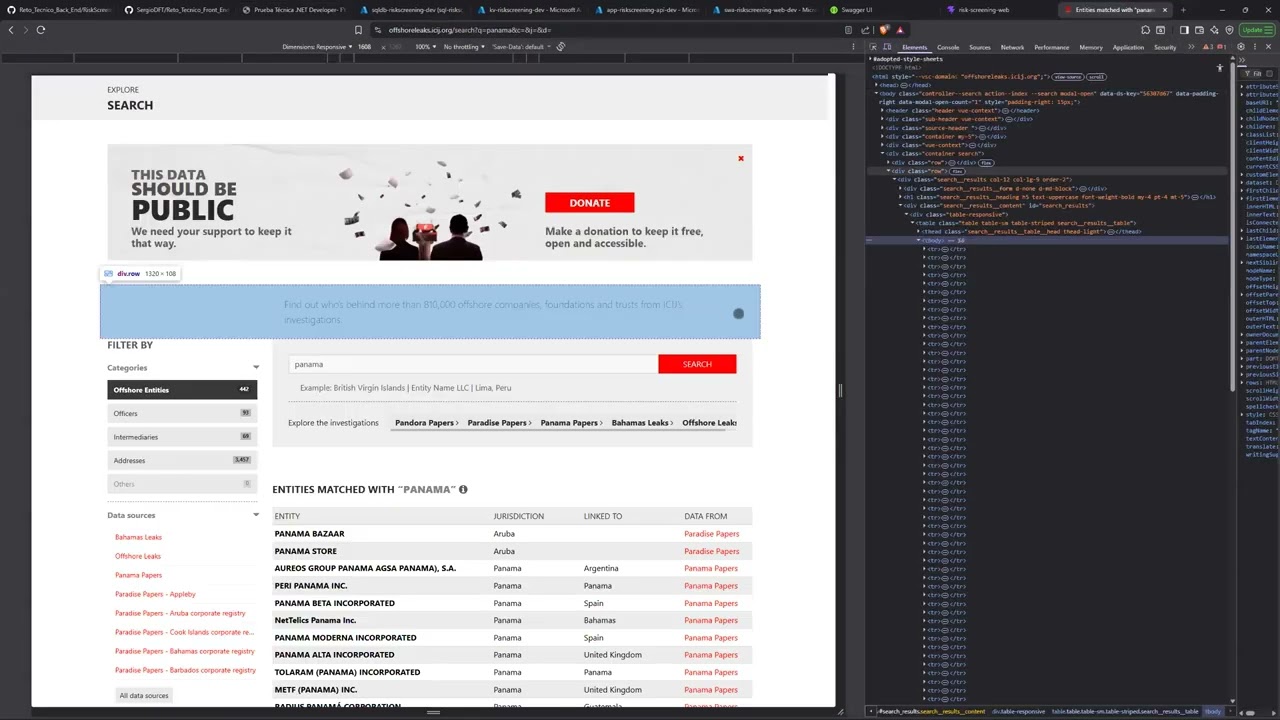Collapse the Categories filter section
This screenshot has height=720, width=1280.
(256, 368)
